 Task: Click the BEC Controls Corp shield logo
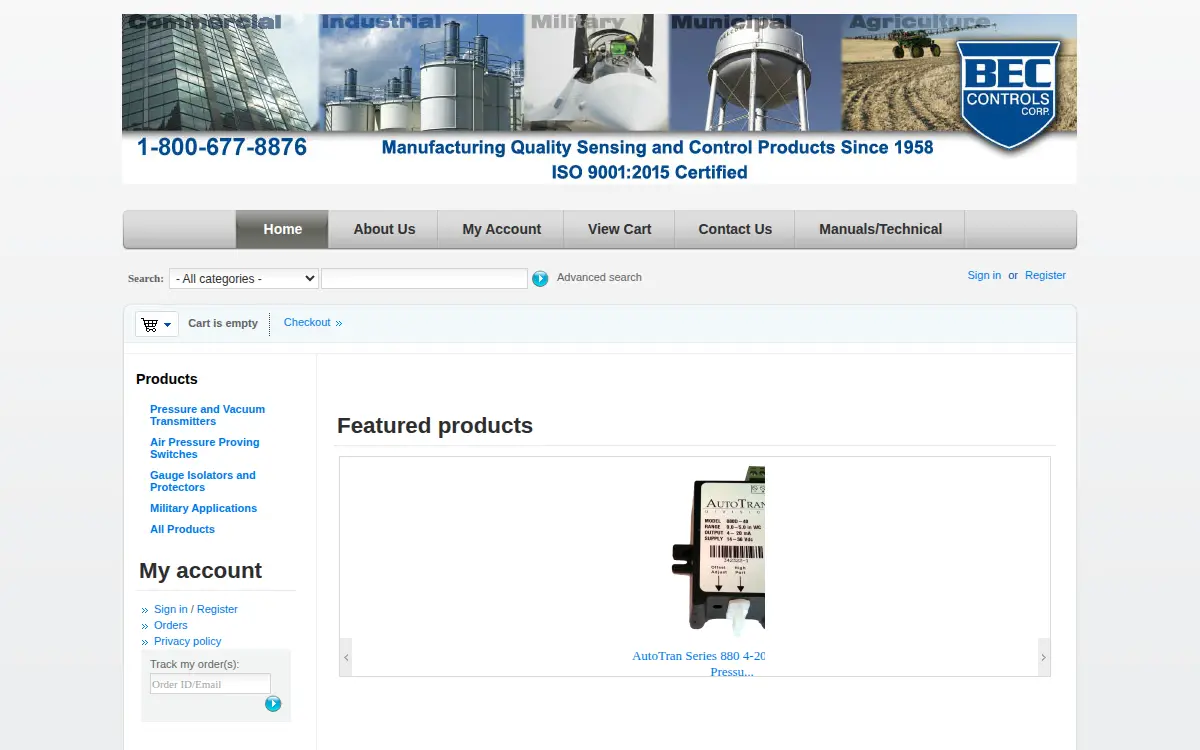tap(1008, 97)
